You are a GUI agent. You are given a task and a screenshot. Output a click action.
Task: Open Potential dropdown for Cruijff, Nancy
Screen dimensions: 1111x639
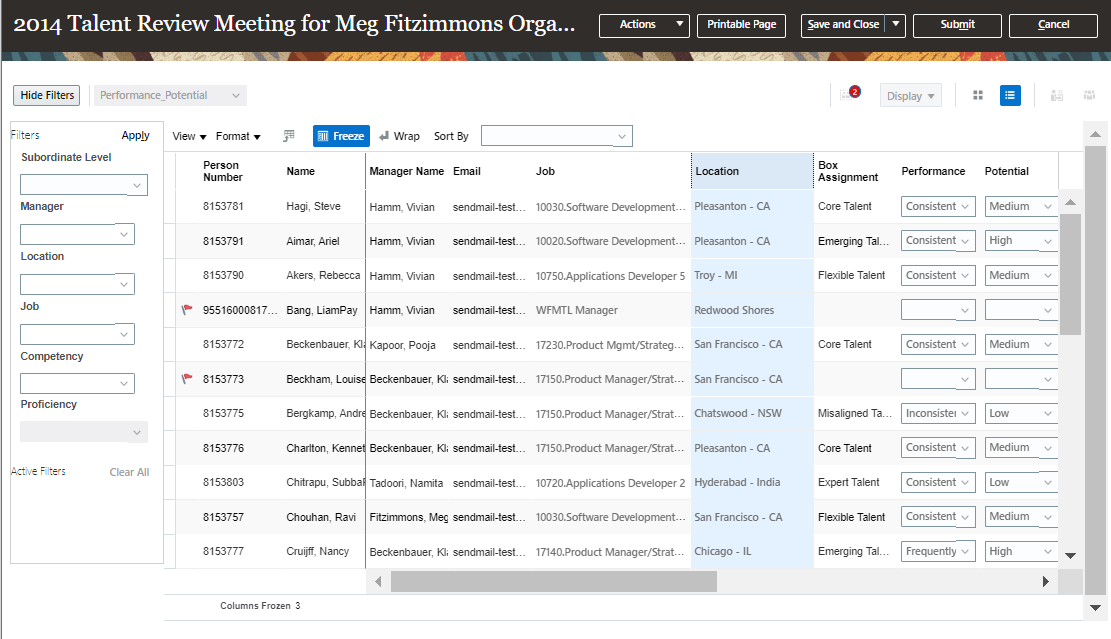pos(1021,551)
